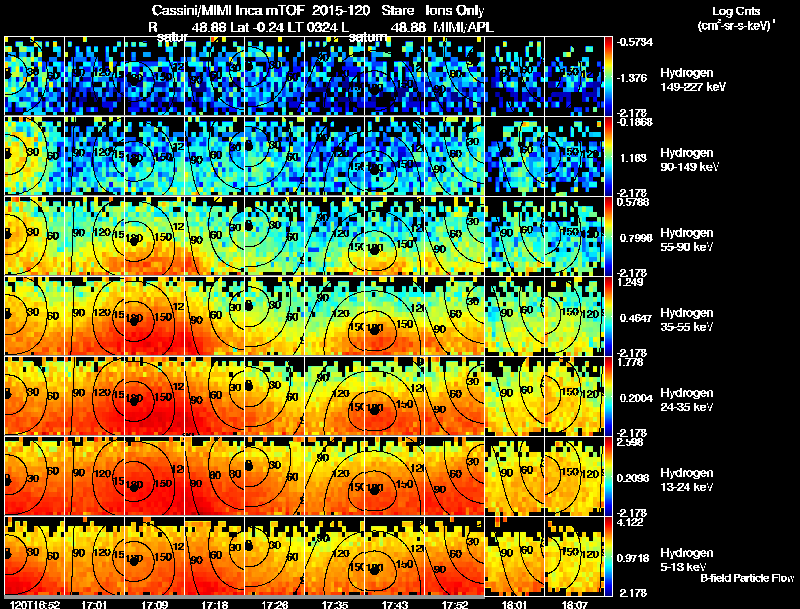Click the 0.4647 color scale value
800x609 pixels.
636,318
